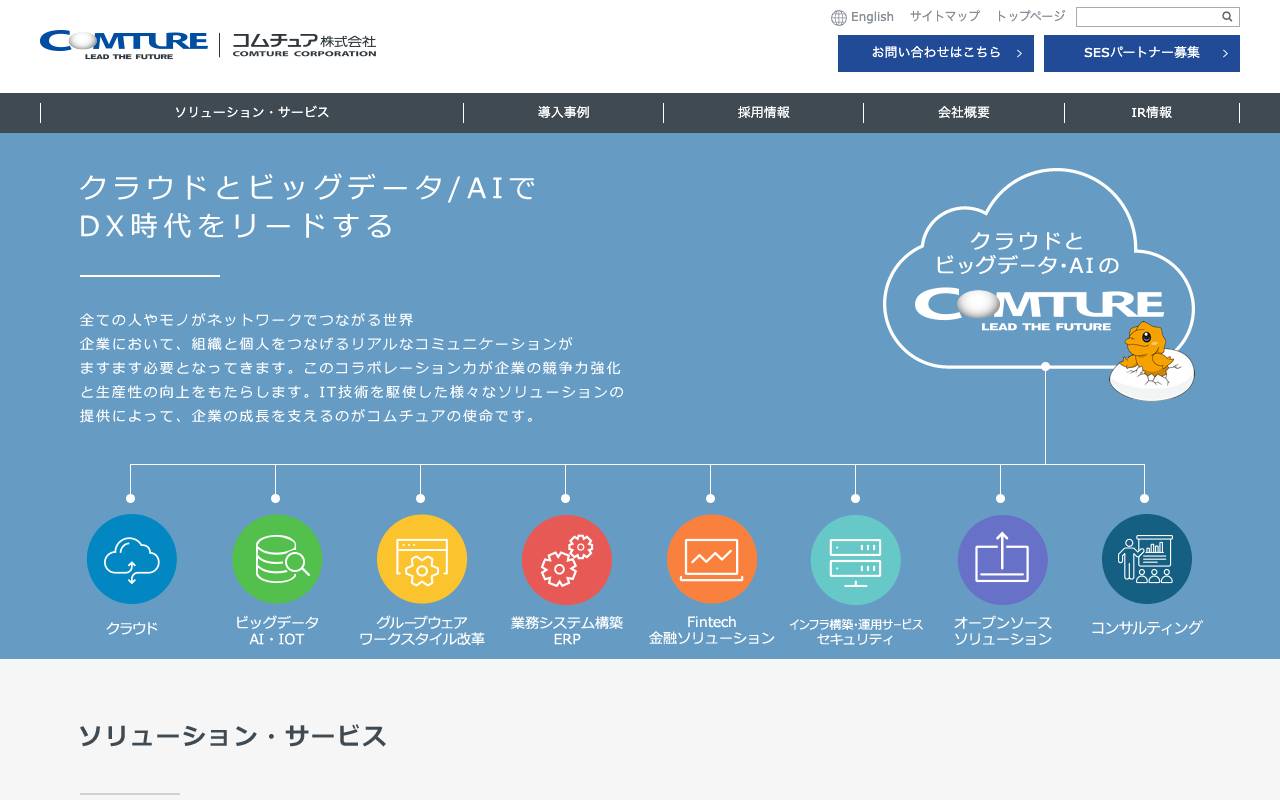
Task: Open the 採用情報 navigation item
Action: pyautogui.click(x=764, y=112)
